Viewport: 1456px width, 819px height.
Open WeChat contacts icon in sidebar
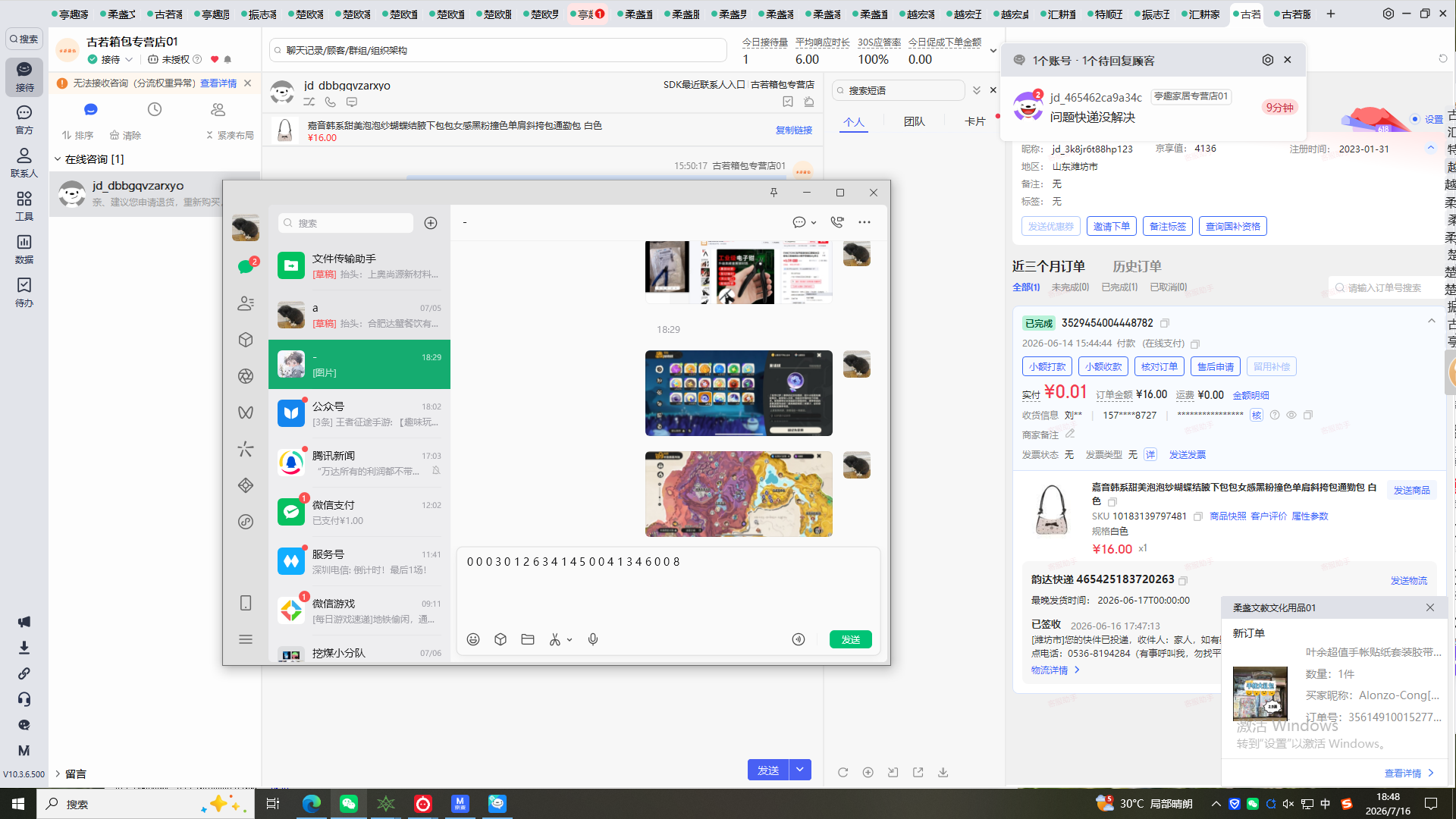pos(246,303)
